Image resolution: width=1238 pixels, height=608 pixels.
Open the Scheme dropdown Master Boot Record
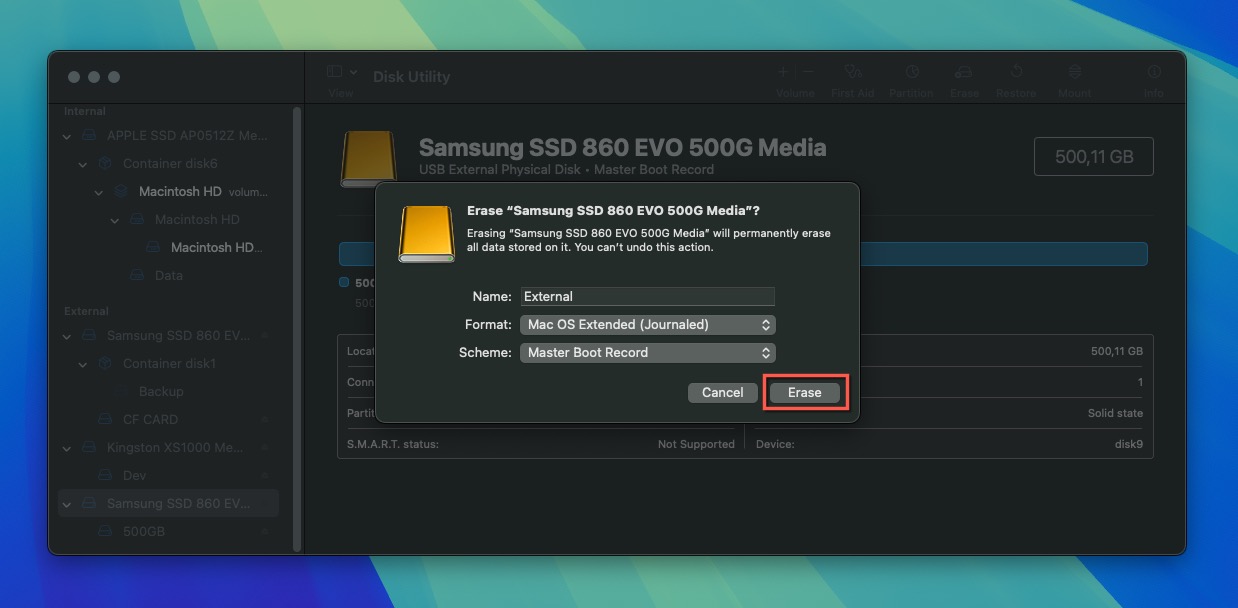click(648, 352)
